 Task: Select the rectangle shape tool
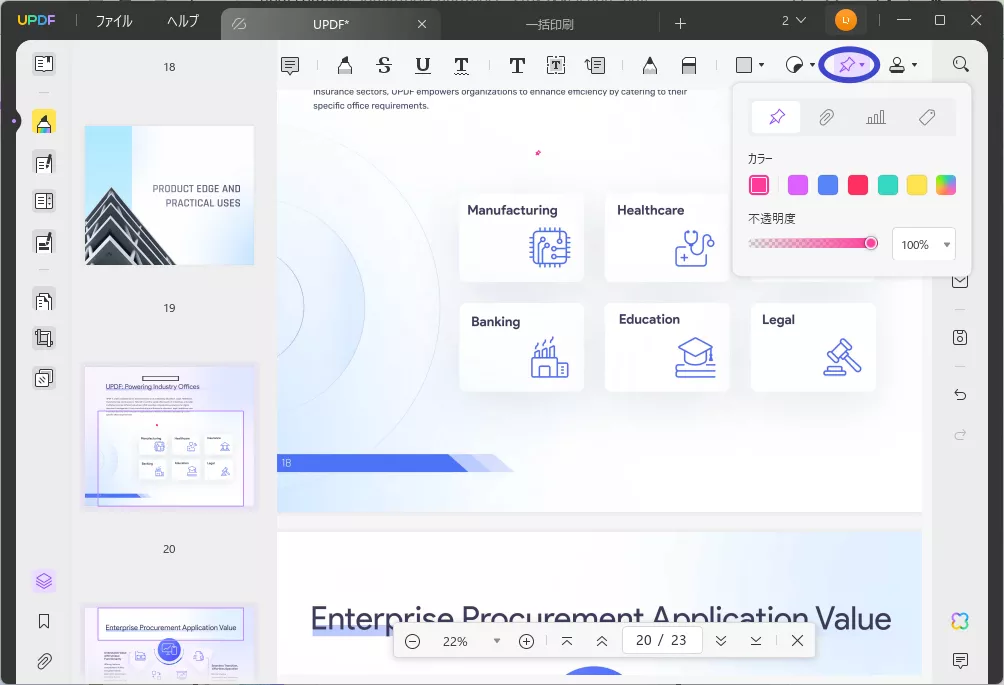(744, 65)
